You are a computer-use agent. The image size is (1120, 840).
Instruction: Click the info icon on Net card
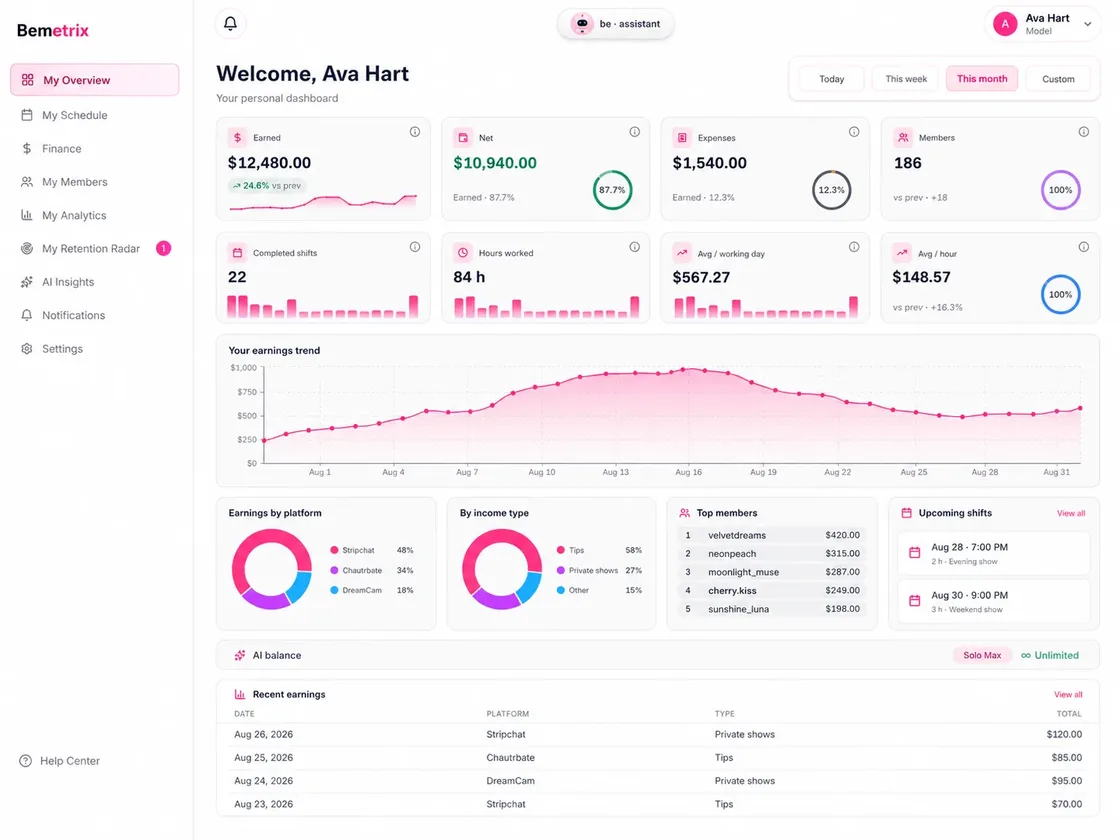pos(634,131)
